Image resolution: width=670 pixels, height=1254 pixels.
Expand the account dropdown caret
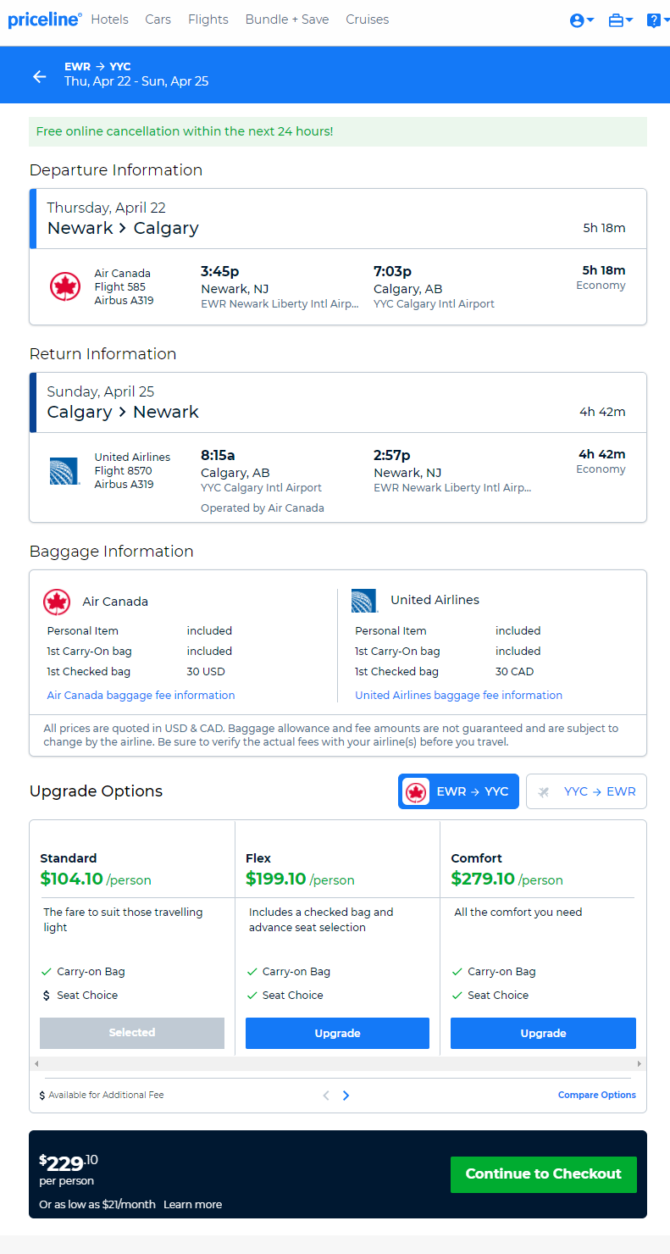pyautogui.click(x=591, y=21)
